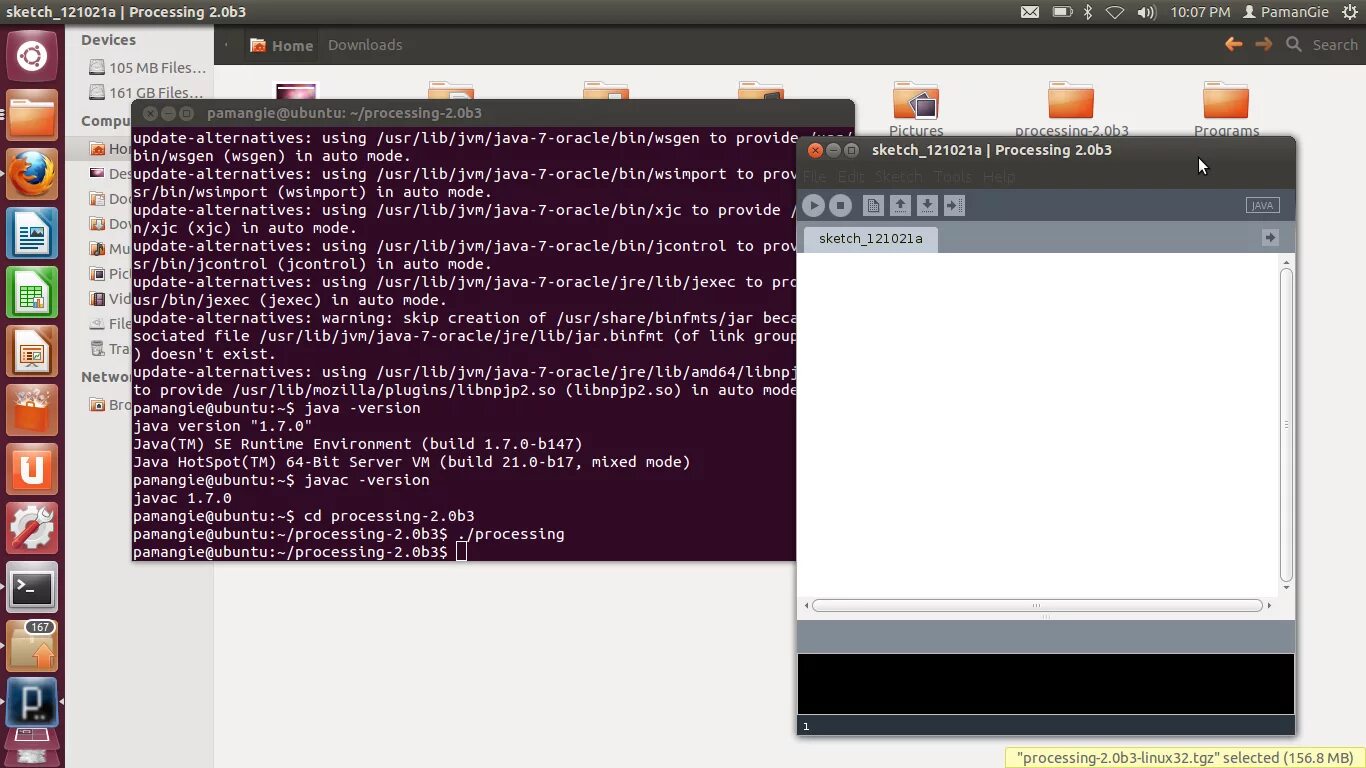
Task: Open the Ubuntu Dash home launcher
Action: 32,57
